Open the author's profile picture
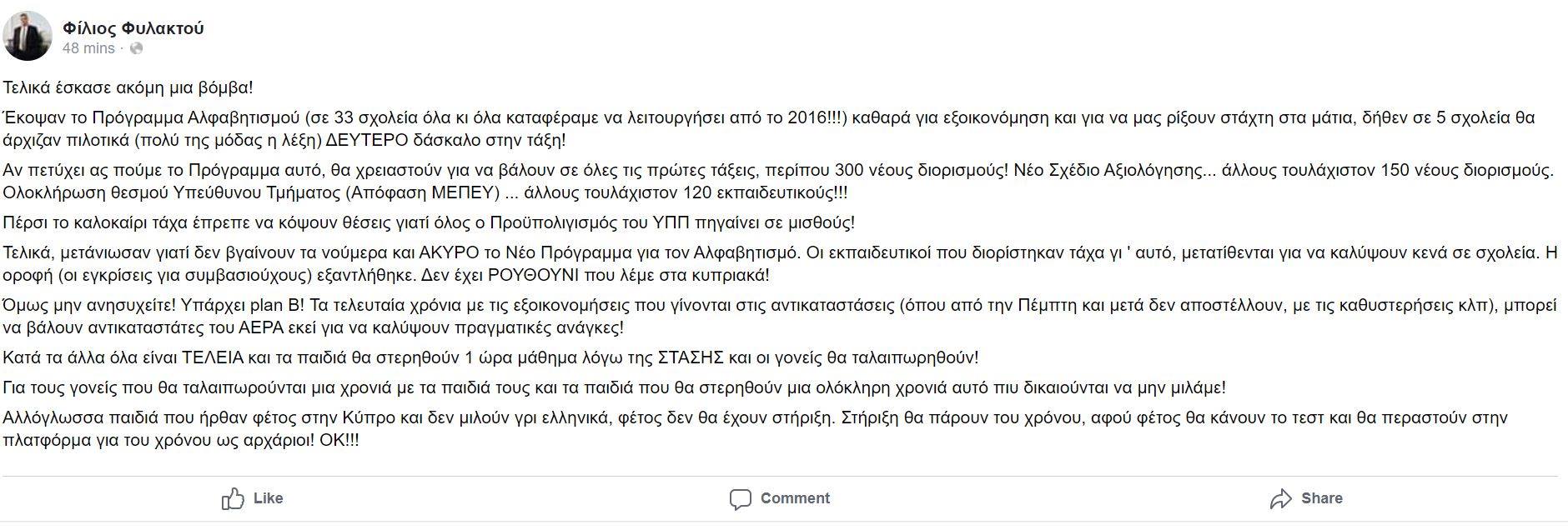1568x530 pixels. [28, 37]
